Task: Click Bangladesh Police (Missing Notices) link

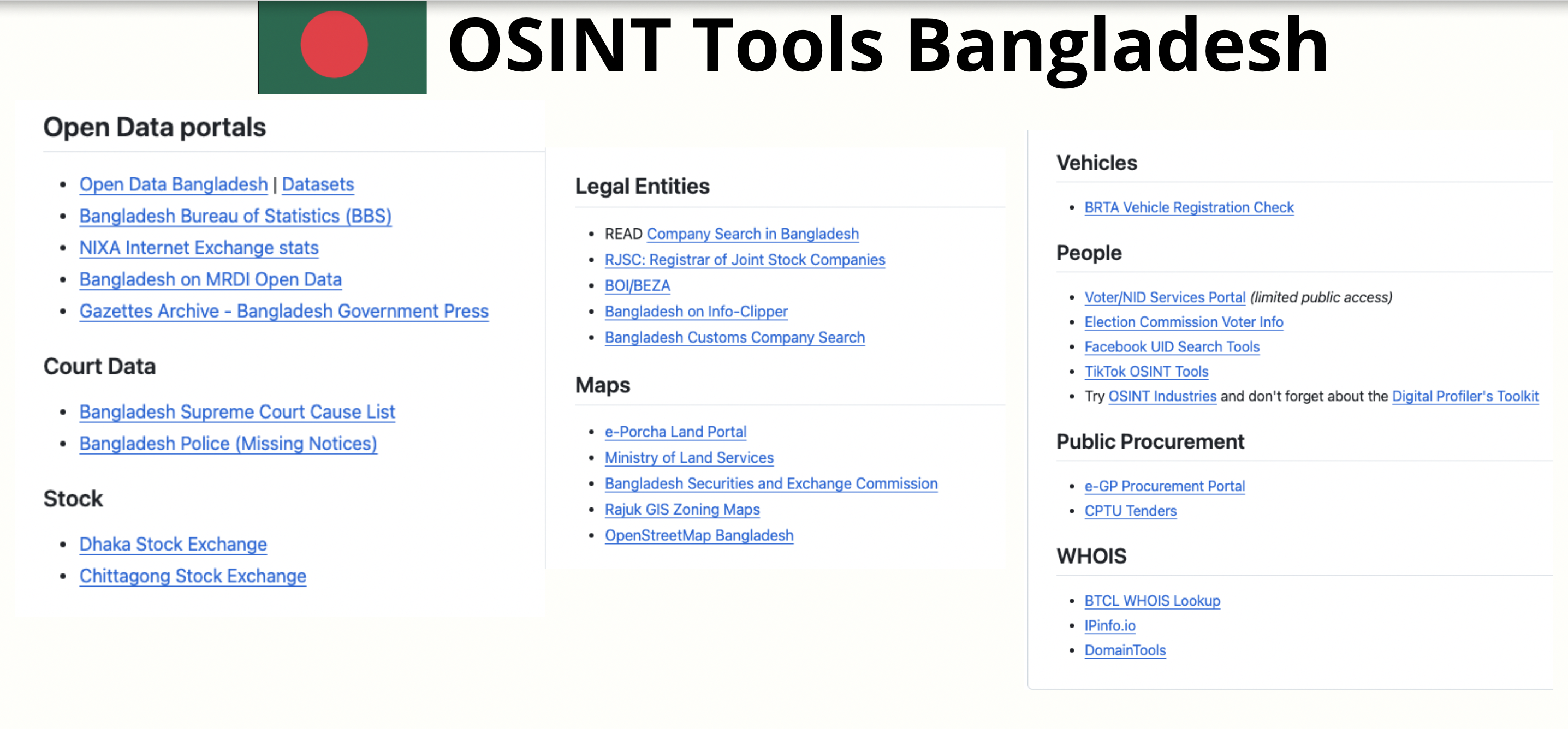Action: click(228, 444)
